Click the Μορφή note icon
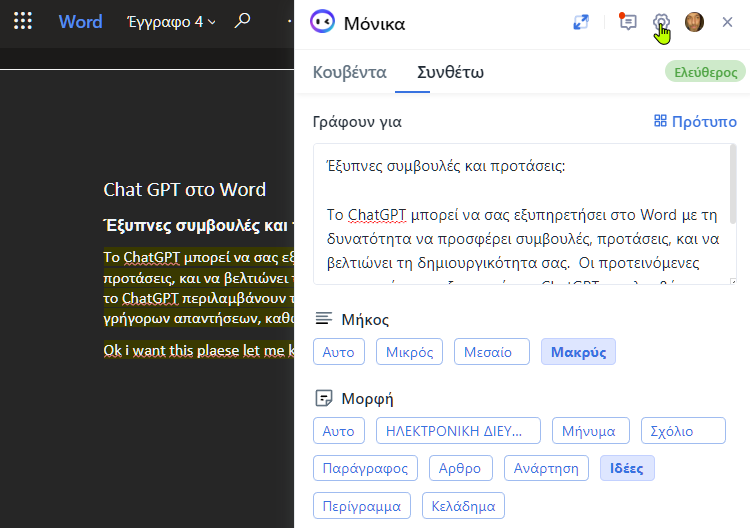Image resolution: width=750 pixels, height=528 pixels. (324, 397)
